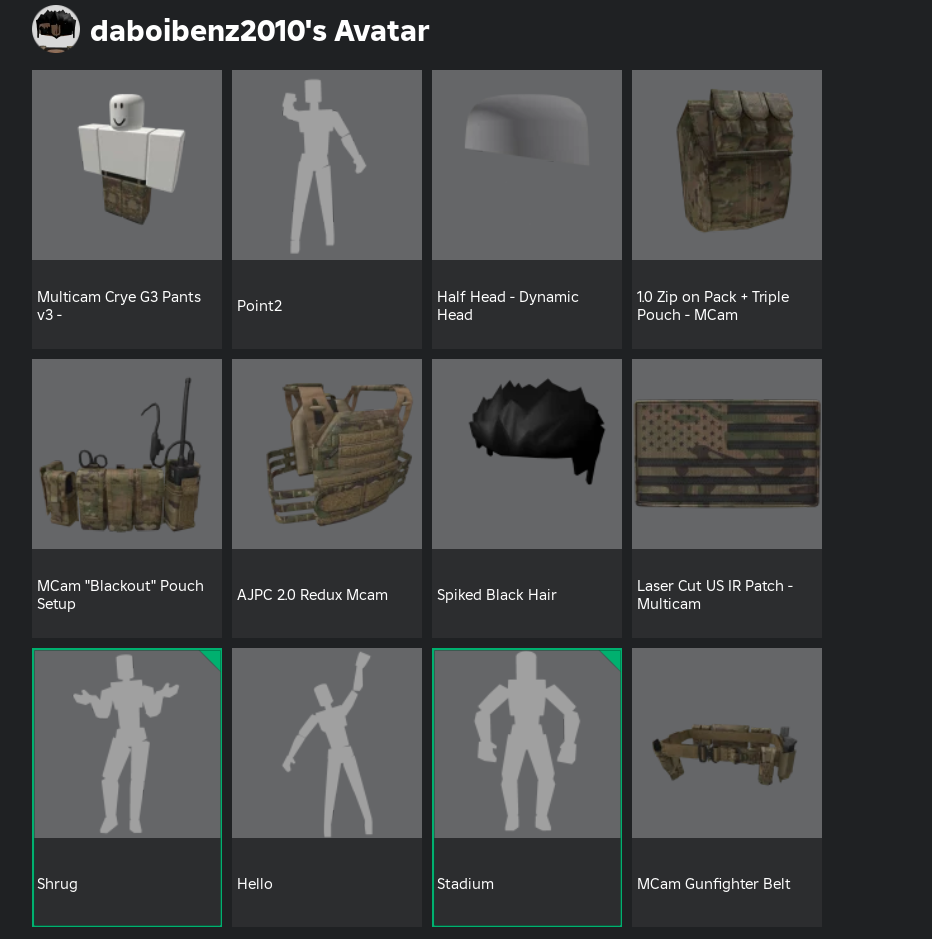Click the Laser Cut US IR Patch label

(715, 595)
